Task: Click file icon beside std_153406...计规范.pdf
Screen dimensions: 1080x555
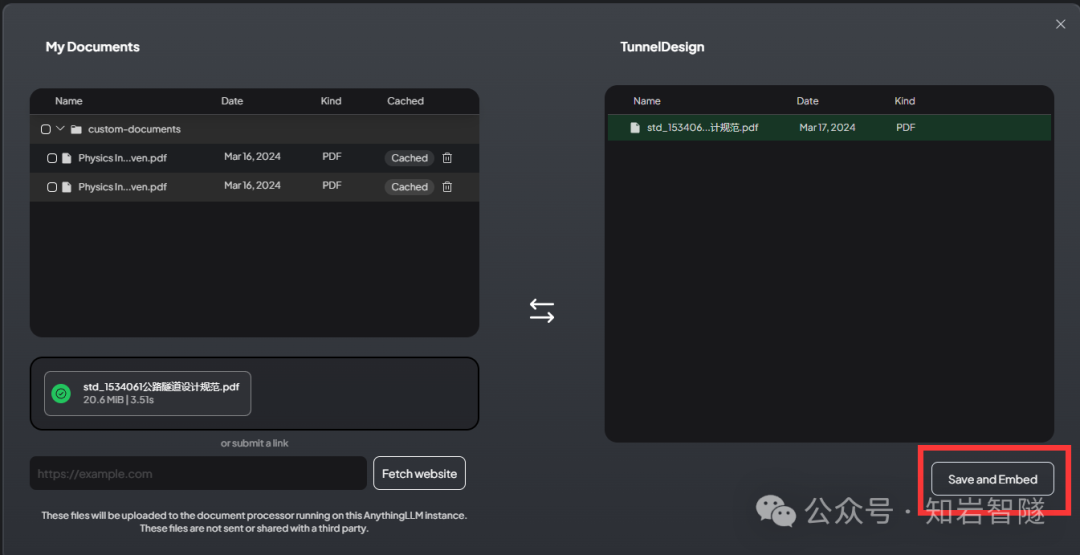Action: (635, 127)
